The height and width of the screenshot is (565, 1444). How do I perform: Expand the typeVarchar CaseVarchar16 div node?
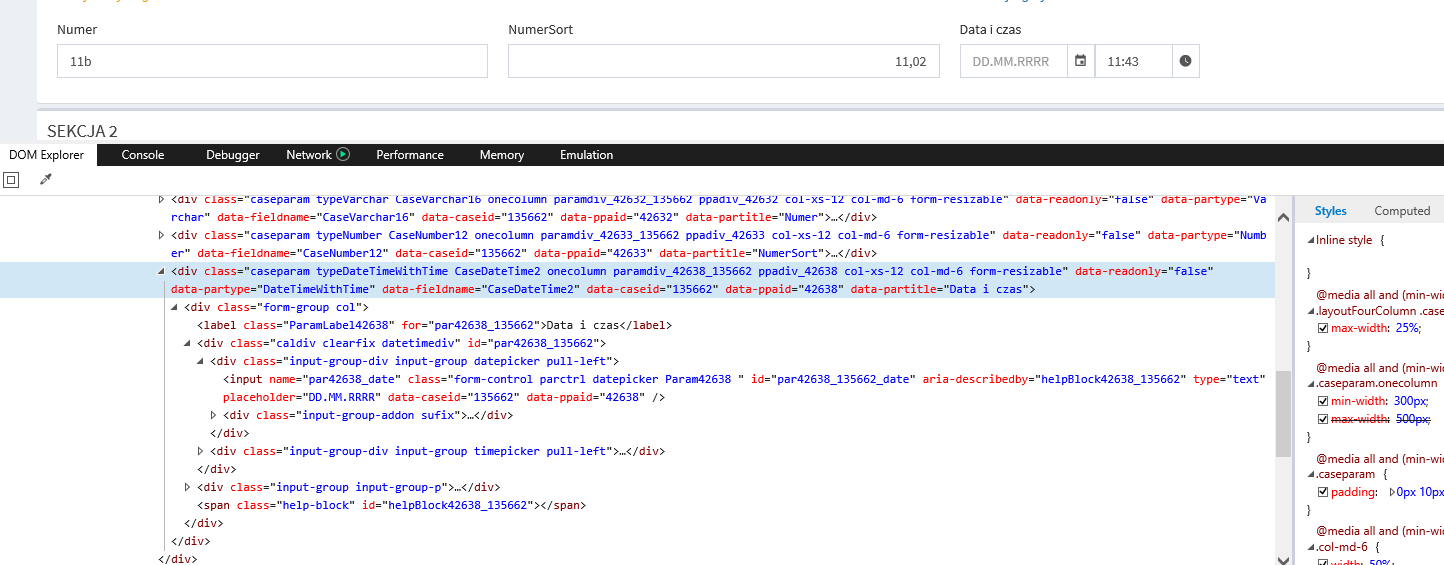click(163, 200)
